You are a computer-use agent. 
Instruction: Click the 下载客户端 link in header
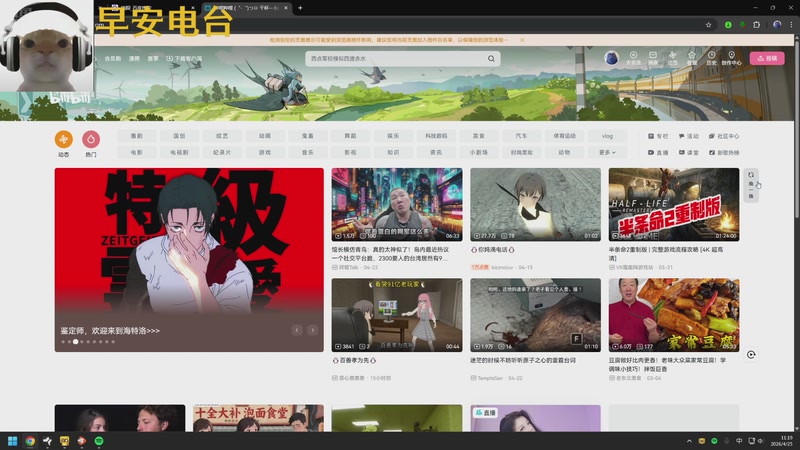click(184, 59)
